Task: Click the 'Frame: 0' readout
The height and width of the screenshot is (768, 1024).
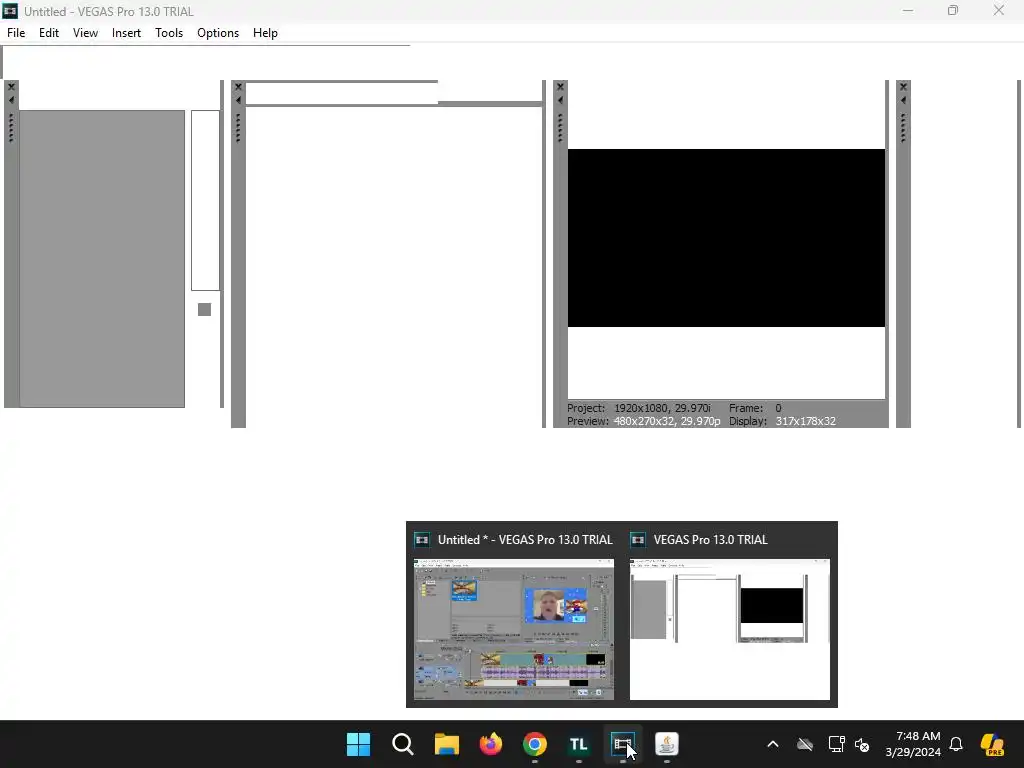Action: (x=755, y=408)
